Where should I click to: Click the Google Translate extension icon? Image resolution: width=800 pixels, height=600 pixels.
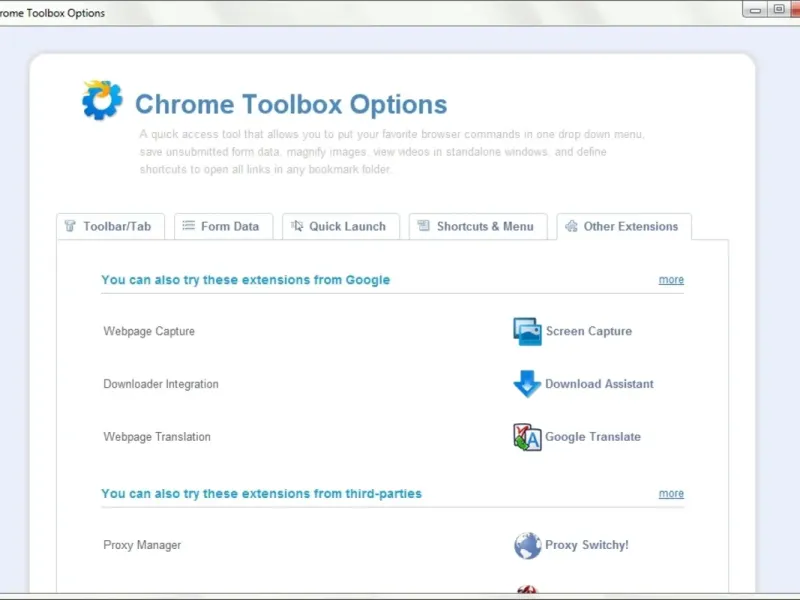pos(527,437)
